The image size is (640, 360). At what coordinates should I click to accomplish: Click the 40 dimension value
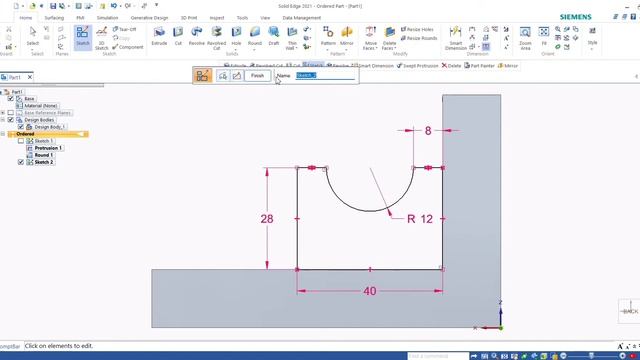(x=370, y=291)
